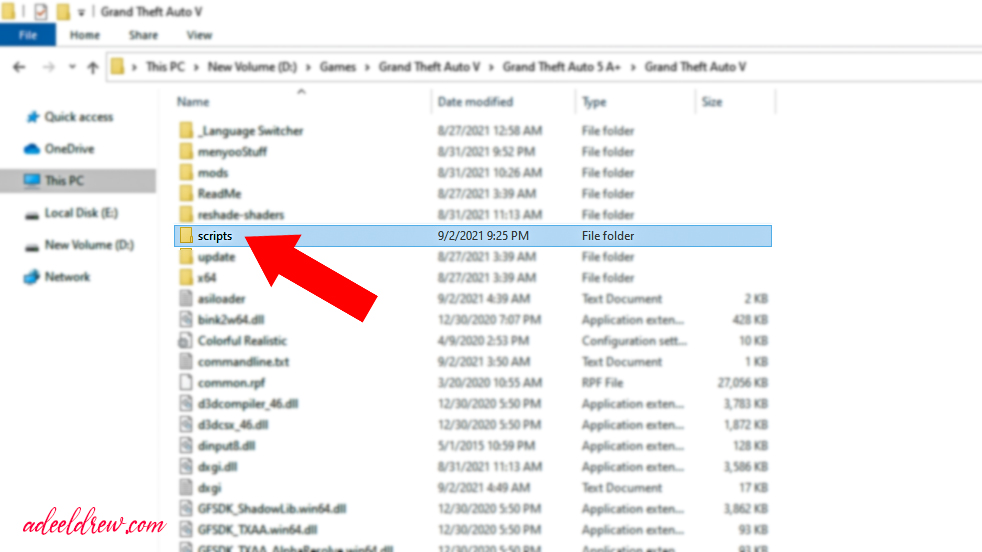
Task: Go up one folder level
Action: click(93, 67)
